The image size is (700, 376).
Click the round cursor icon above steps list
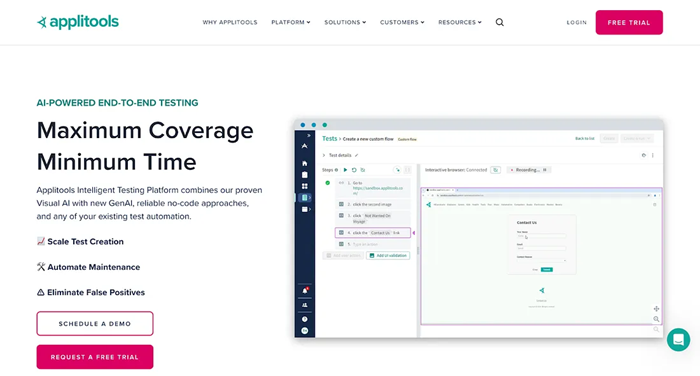coord(397,170)
